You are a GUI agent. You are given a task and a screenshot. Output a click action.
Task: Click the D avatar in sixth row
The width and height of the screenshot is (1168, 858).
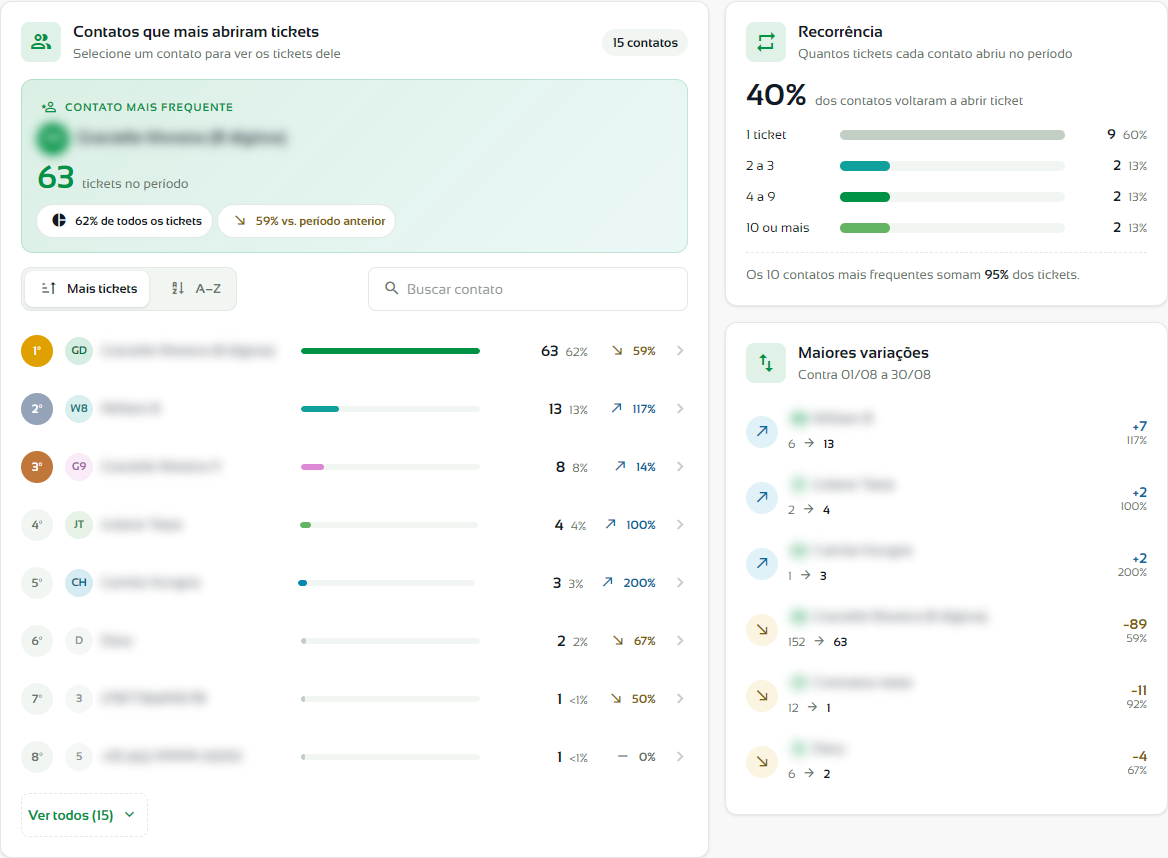tap(79, 641)
